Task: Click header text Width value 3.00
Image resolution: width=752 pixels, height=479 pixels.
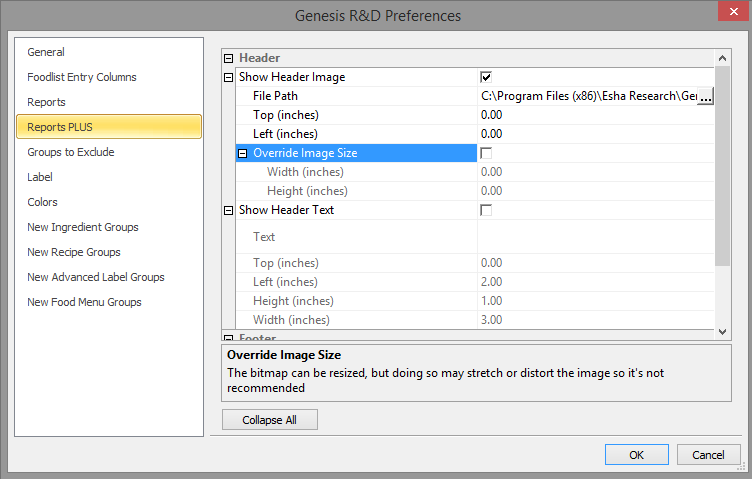Action: pyautogui.click(x=492, y=320)
